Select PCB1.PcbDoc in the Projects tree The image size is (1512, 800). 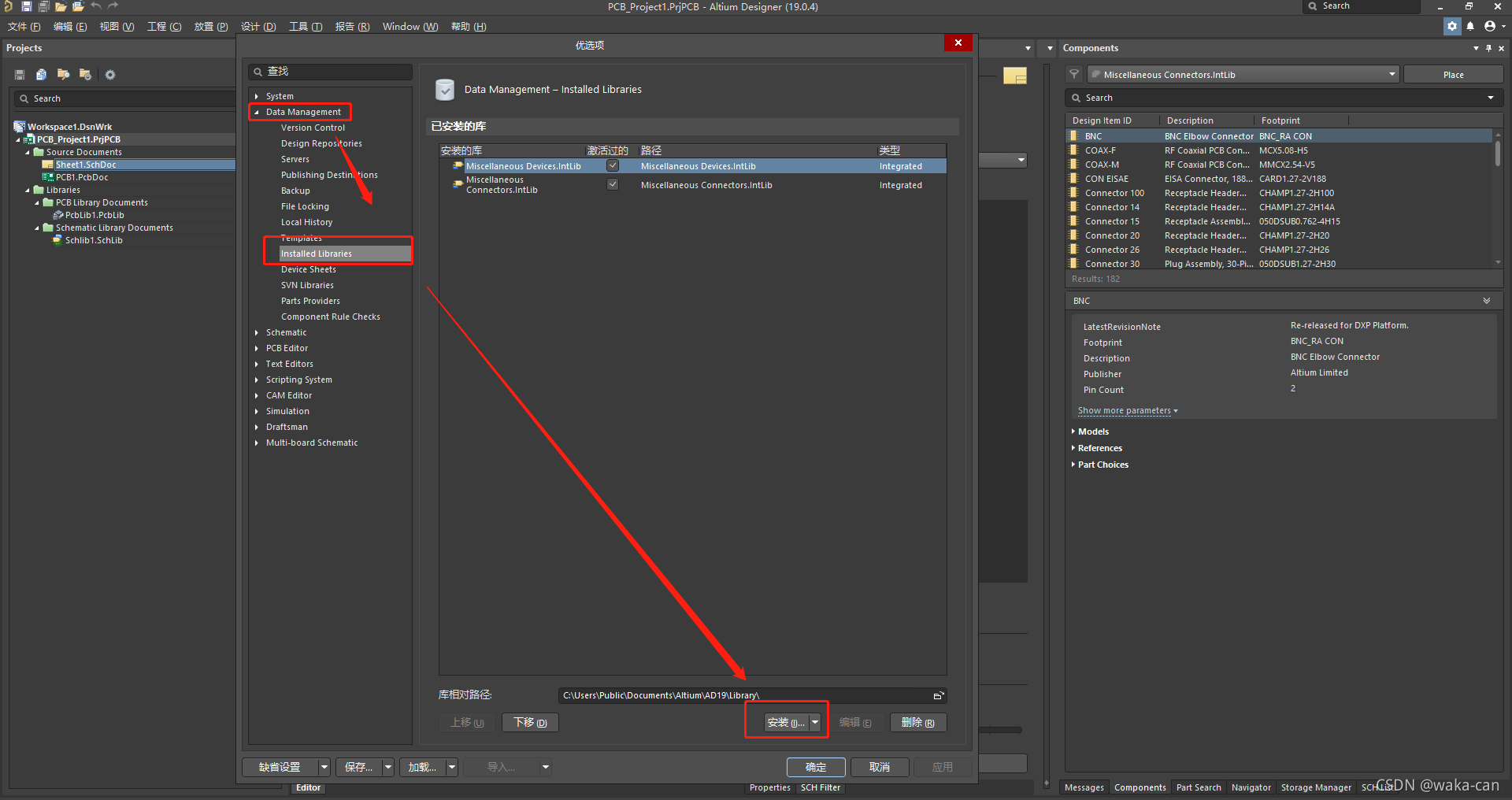point(82,177)
